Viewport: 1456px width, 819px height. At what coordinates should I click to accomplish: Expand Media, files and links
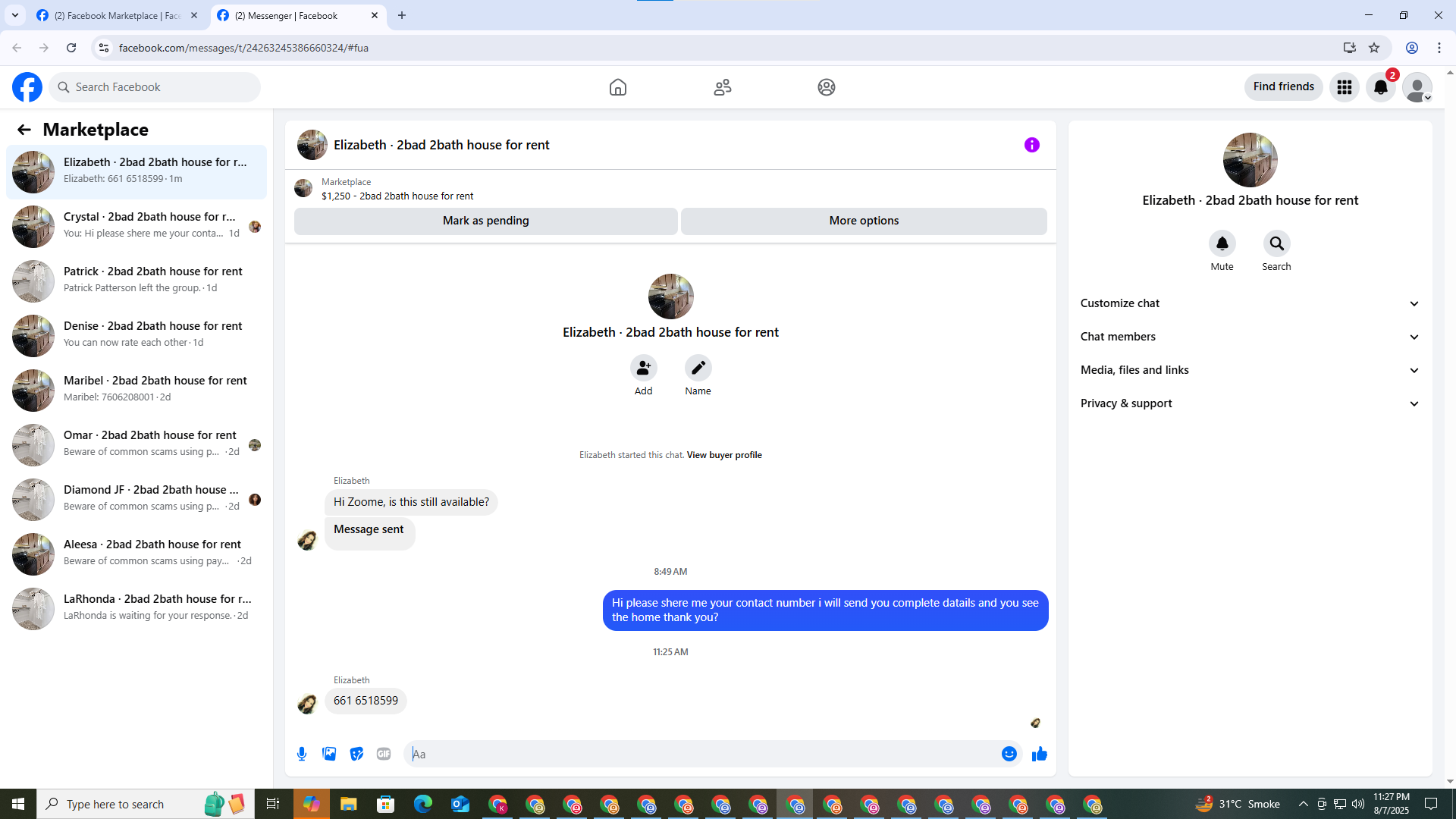(x=1250, y=370)
